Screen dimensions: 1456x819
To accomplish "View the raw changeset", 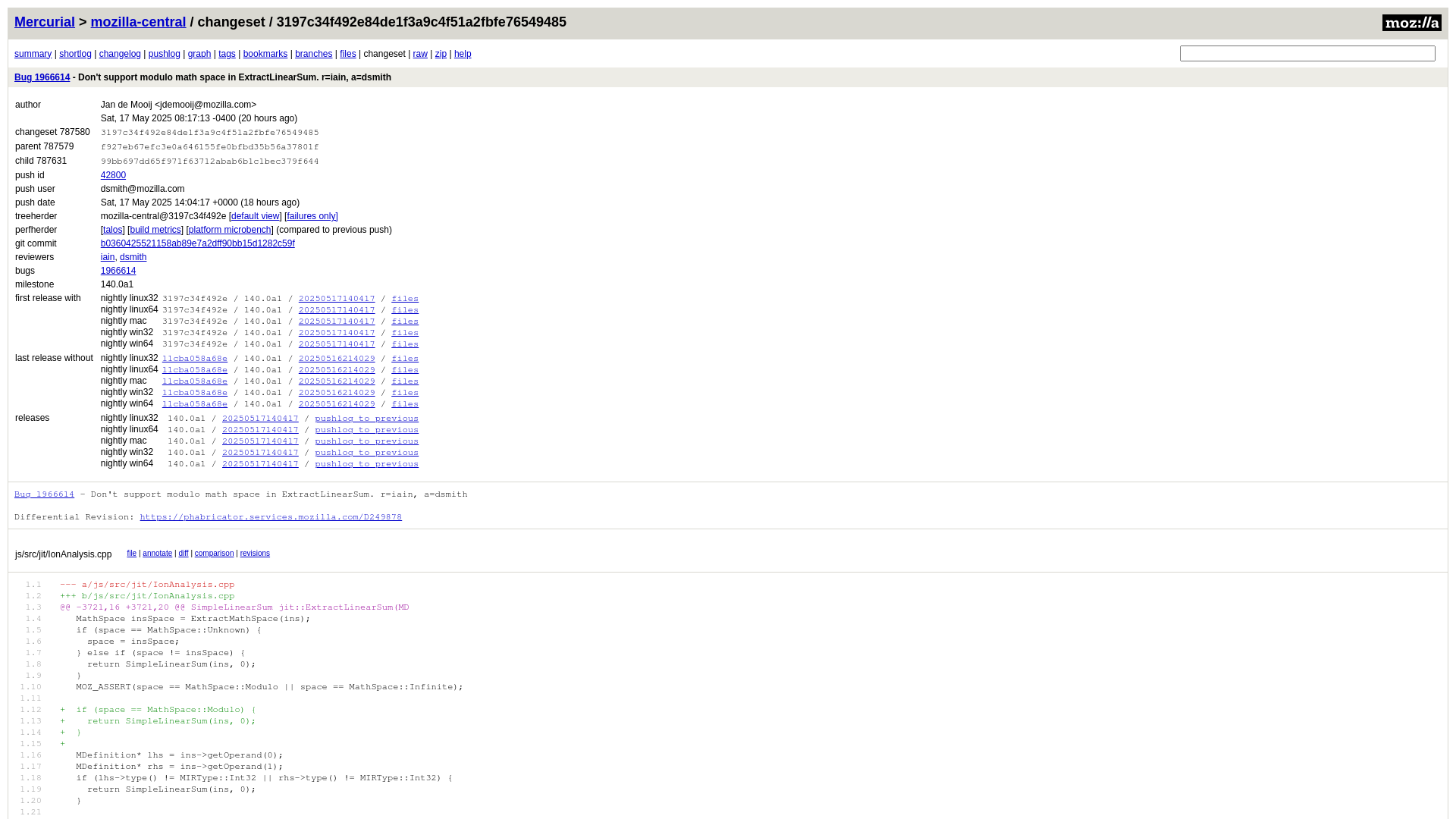I will pos(420,54).
